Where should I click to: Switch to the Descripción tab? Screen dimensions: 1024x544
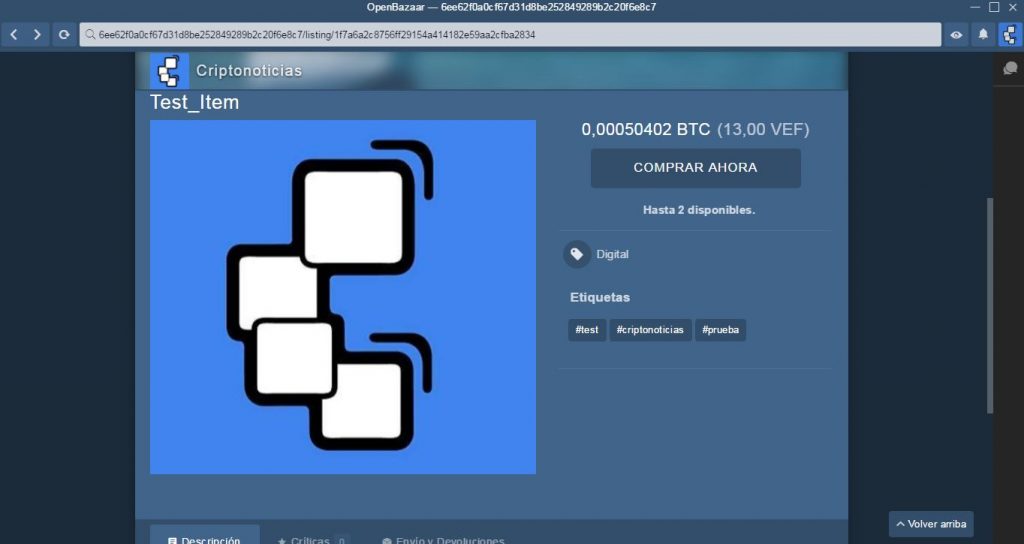[204, 536]
